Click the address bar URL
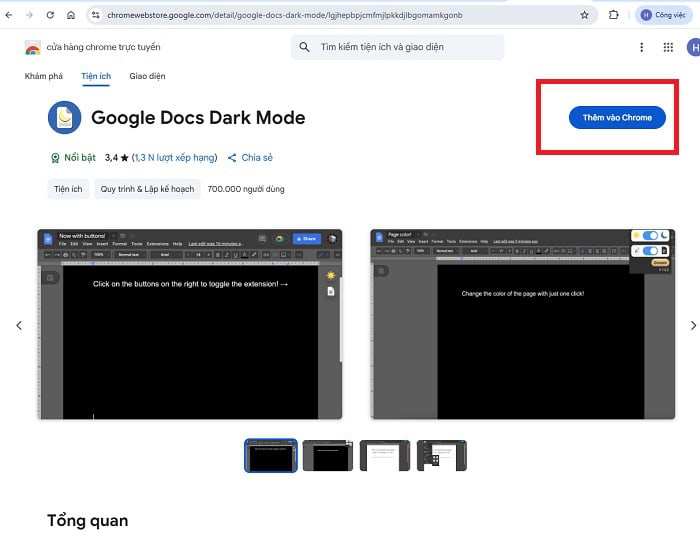The image size is (700, 553). pyautogui.click(x=285, y=15)
